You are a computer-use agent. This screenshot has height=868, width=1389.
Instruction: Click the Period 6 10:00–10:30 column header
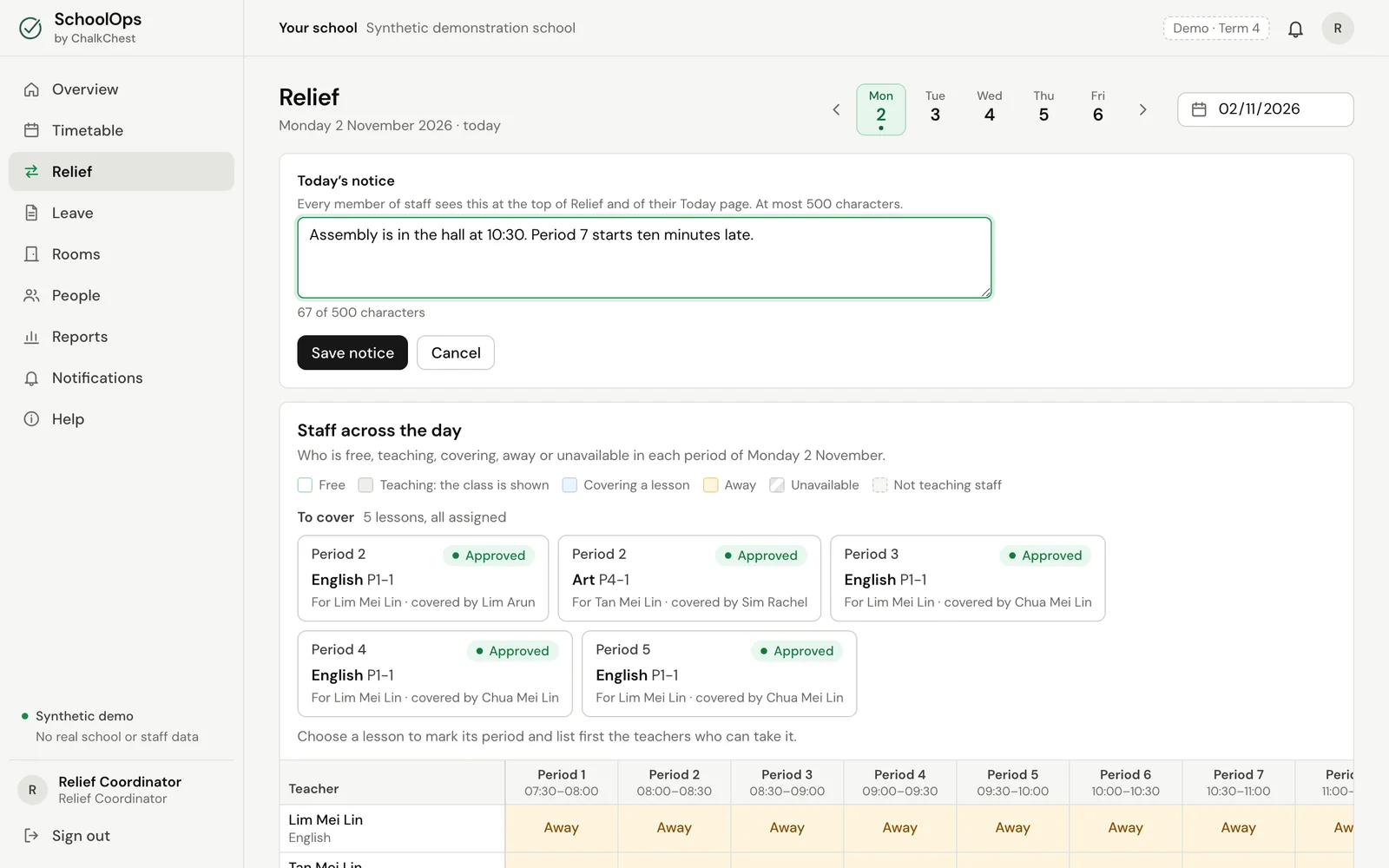point(1125,783)
